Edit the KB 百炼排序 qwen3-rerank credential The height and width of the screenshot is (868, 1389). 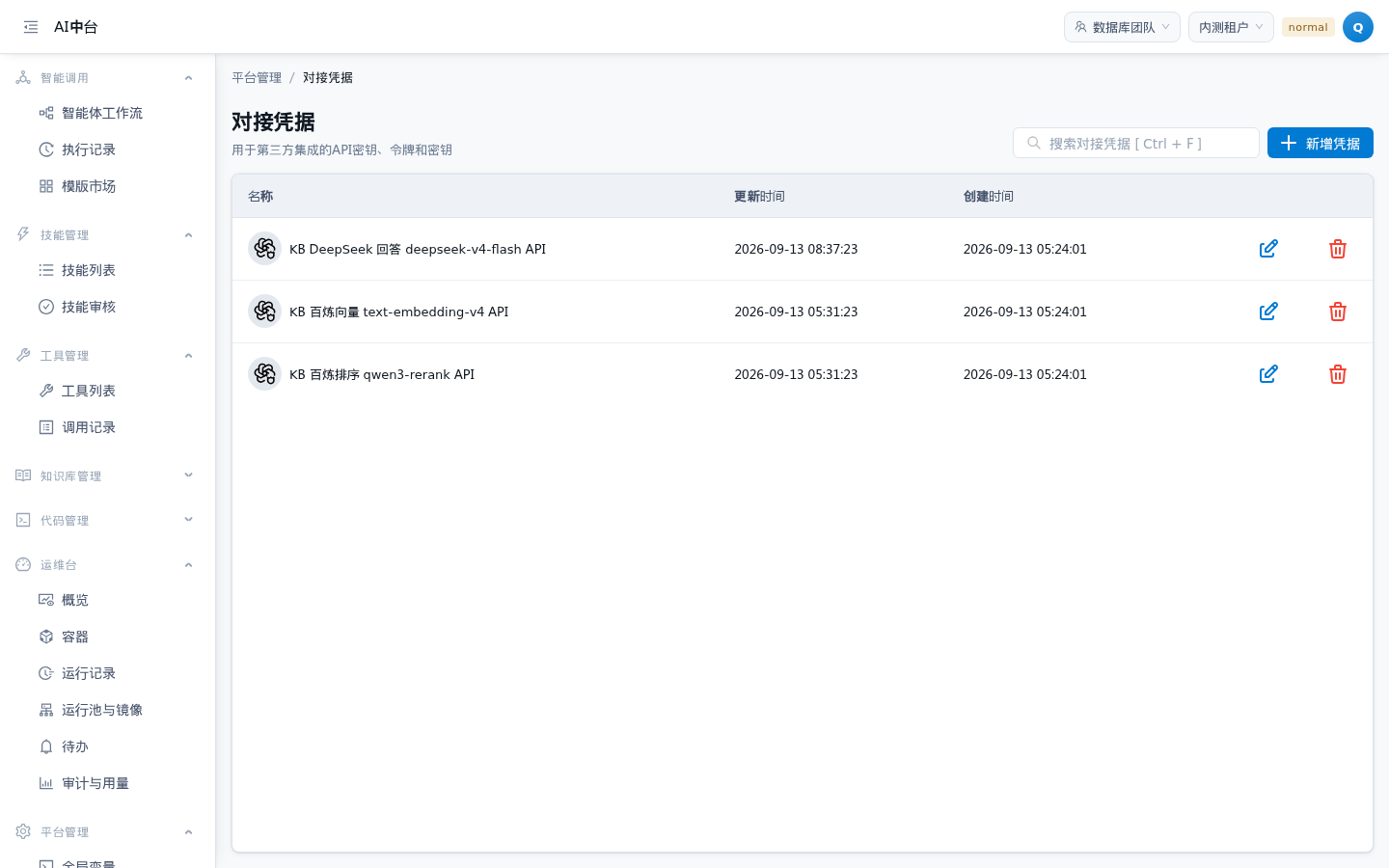coord(1268,374)
